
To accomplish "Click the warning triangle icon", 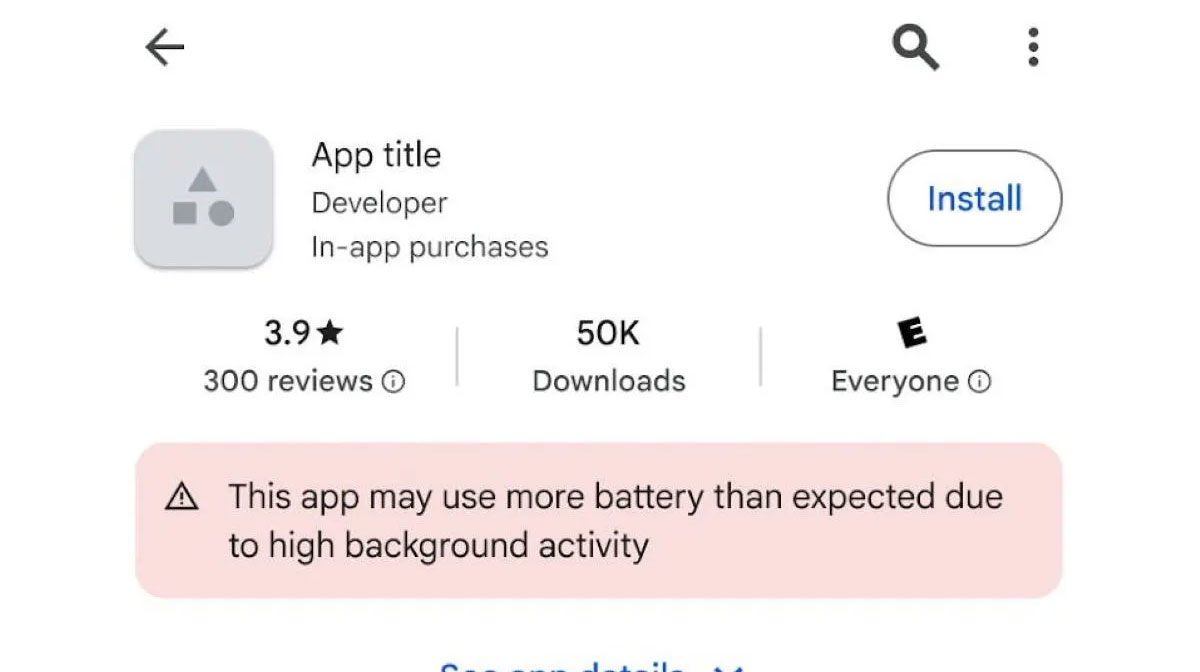I will pyautogui.click(x=182, y=497).
